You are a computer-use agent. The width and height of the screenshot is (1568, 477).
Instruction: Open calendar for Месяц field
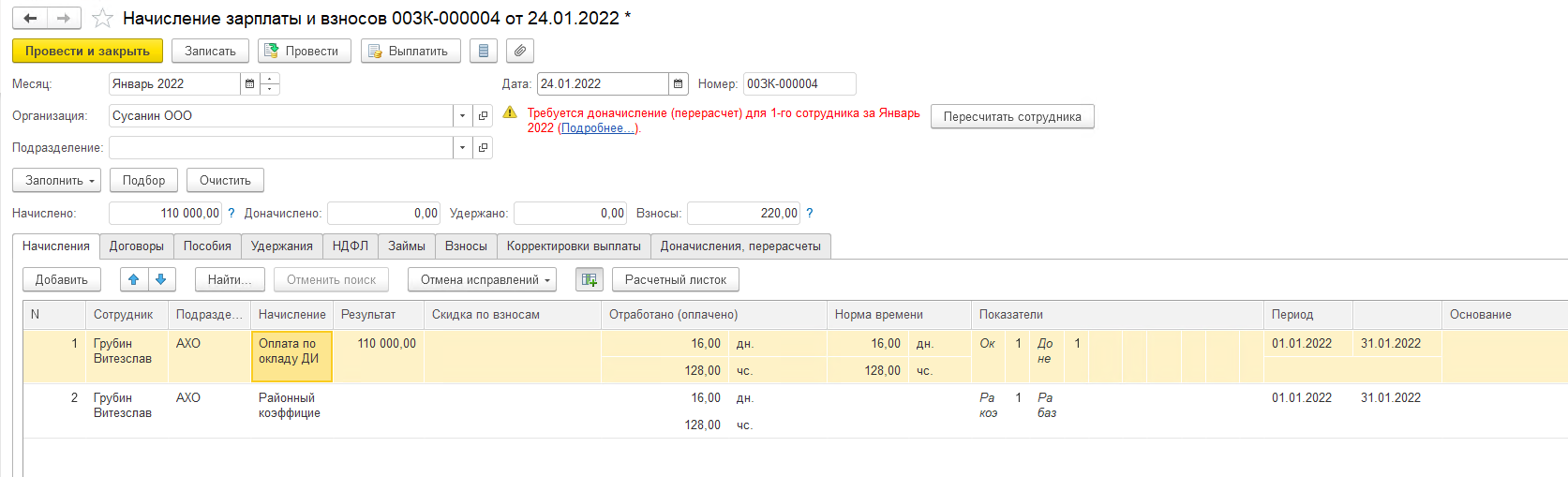249,84
